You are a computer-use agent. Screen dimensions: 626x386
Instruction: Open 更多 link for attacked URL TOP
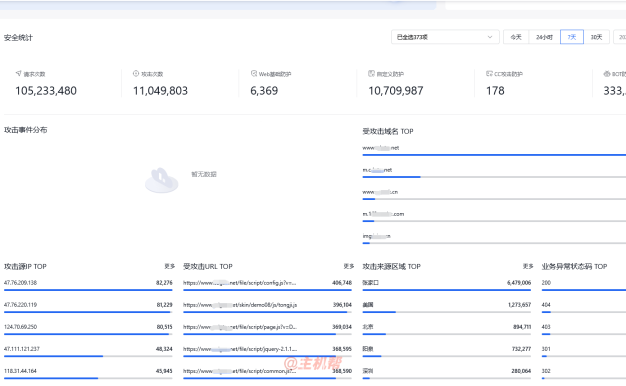tap(349, 266)
